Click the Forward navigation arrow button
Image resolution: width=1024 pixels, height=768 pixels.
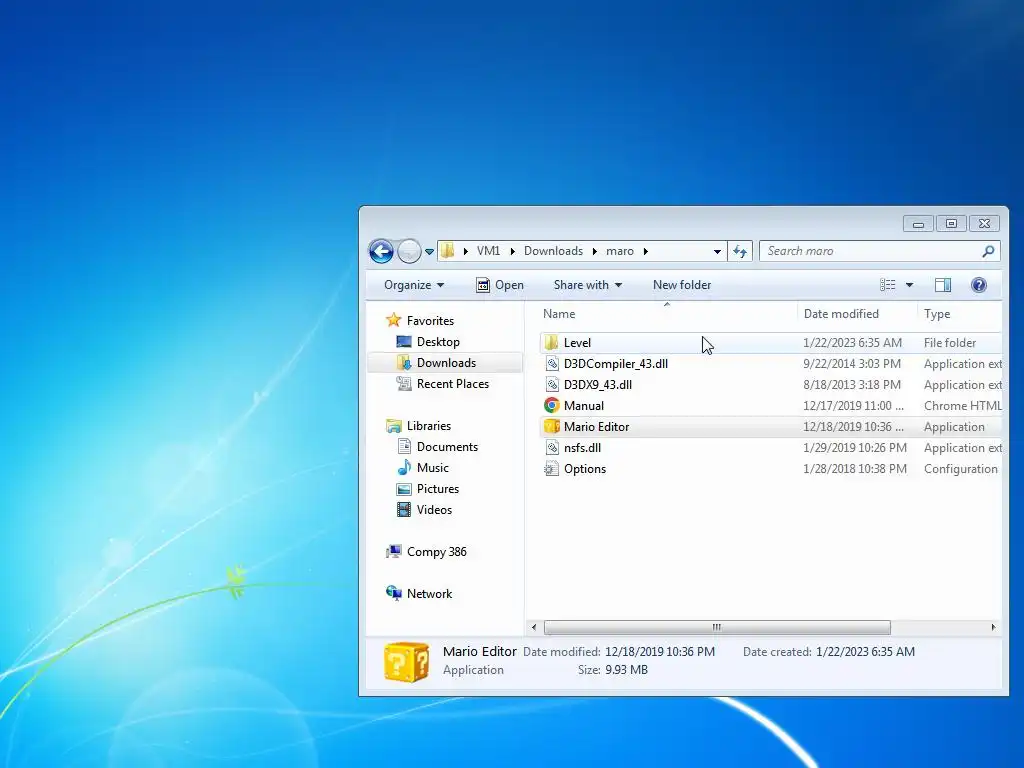coord(409,251)
